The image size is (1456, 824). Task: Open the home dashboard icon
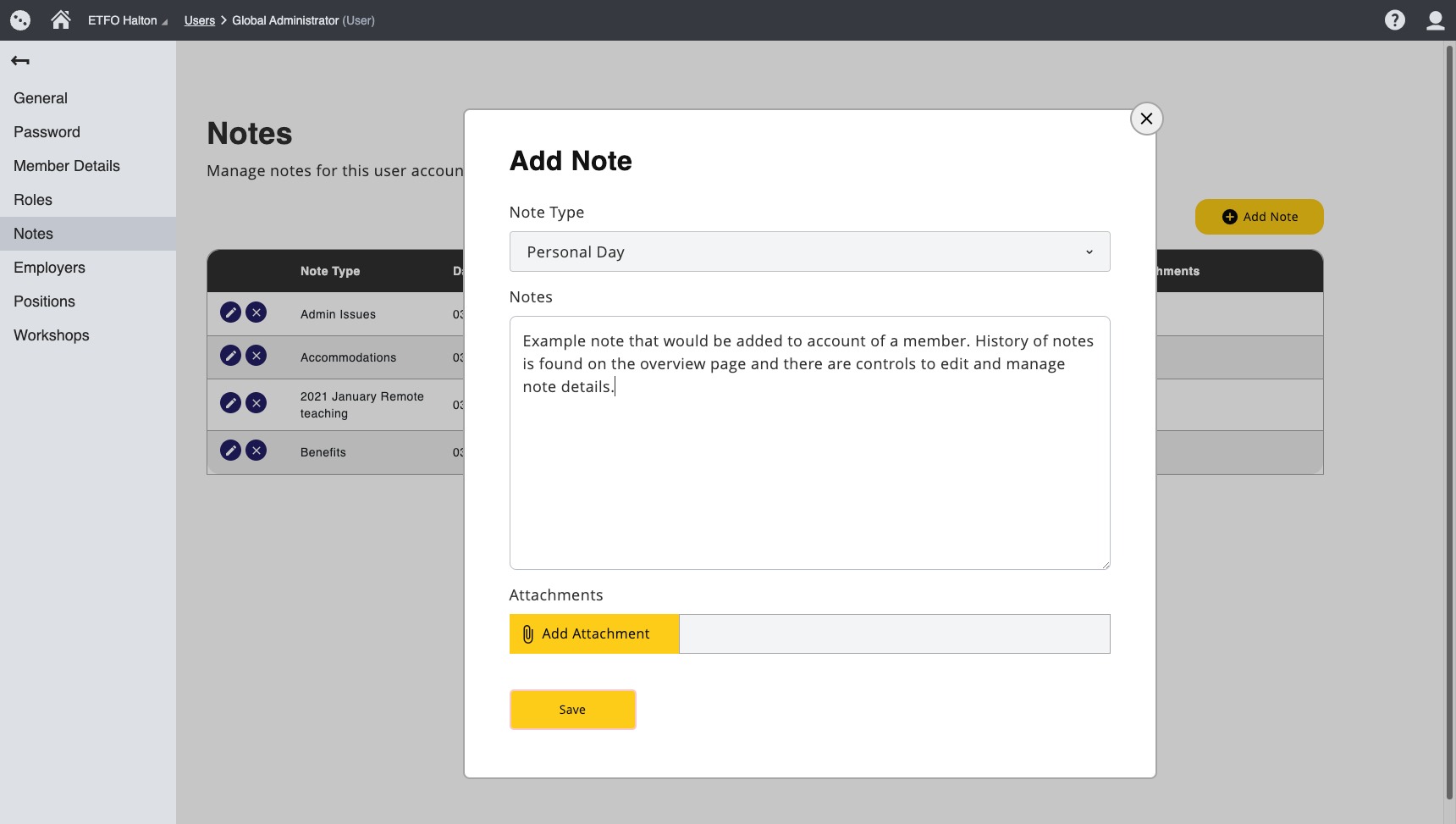tap(59, 19)
